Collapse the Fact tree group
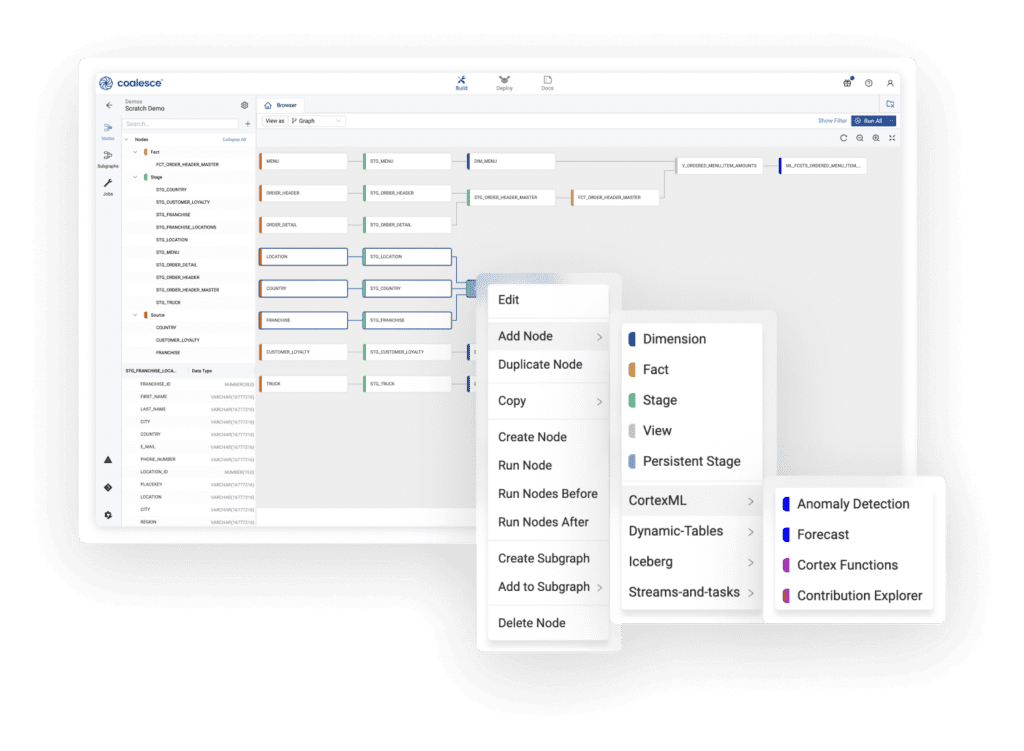The width and height of the screenshot is (1024, 751). coord(135,152)
